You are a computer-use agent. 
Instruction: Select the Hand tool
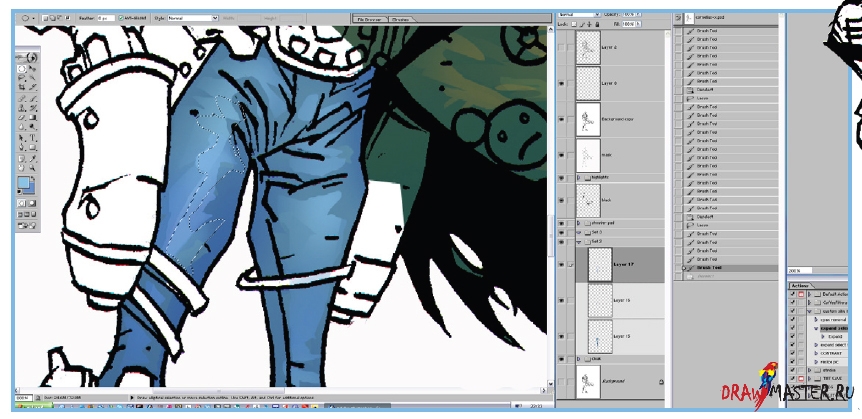[21, 168]
